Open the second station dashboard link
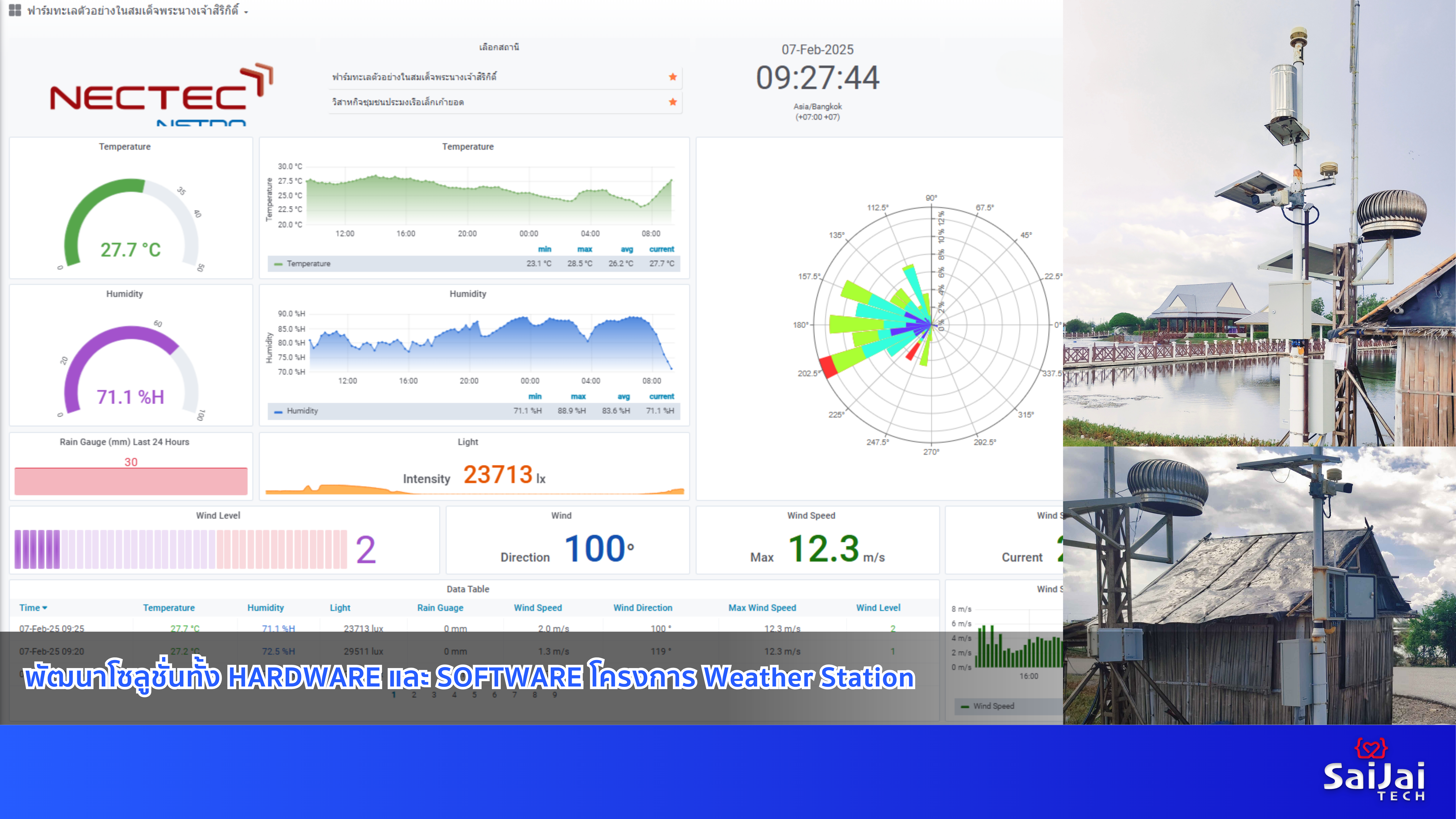 pos(398,102)
